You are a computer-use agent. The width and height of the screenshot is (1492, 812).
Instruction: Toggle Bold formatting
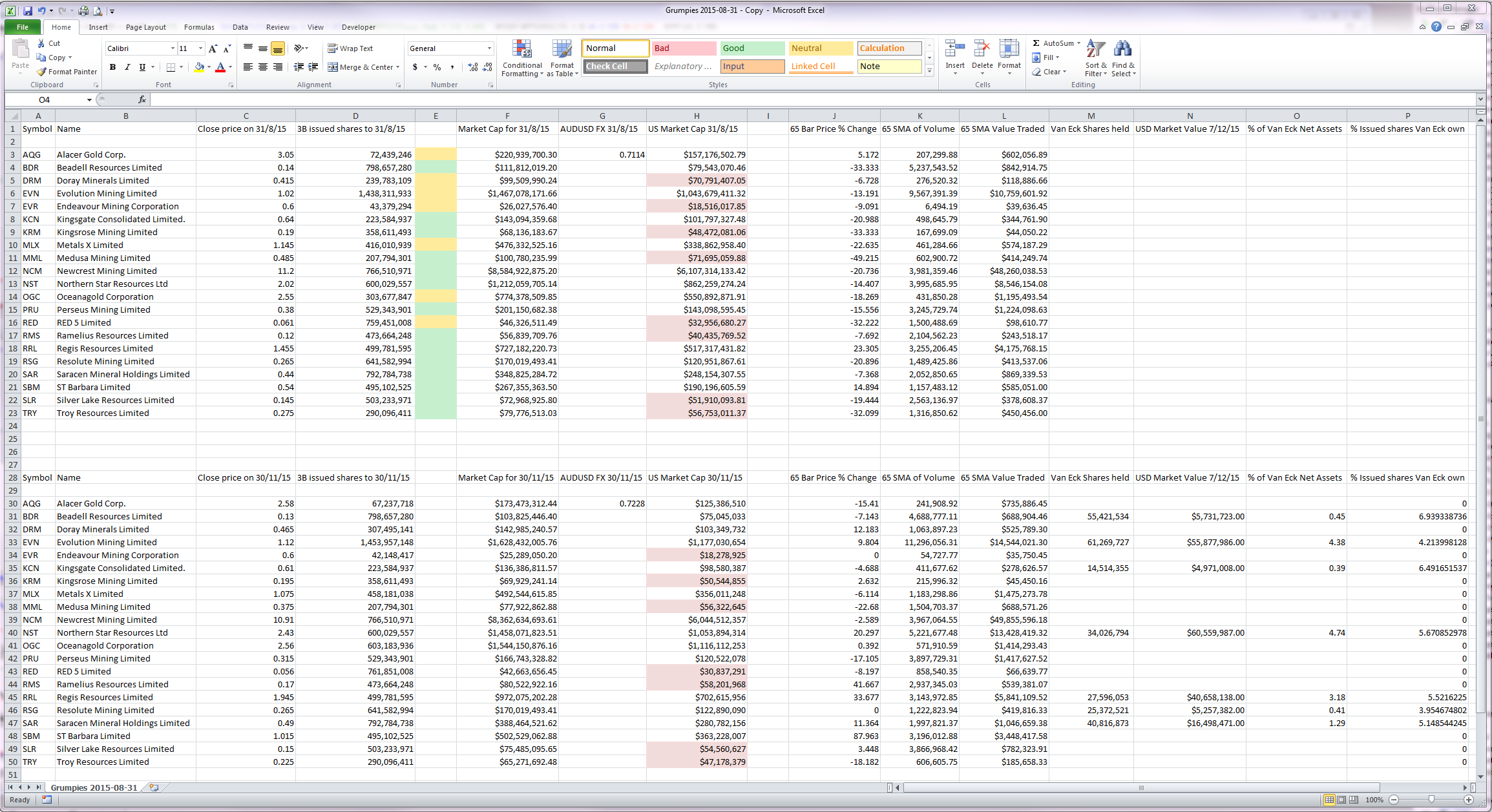point(113,67)
